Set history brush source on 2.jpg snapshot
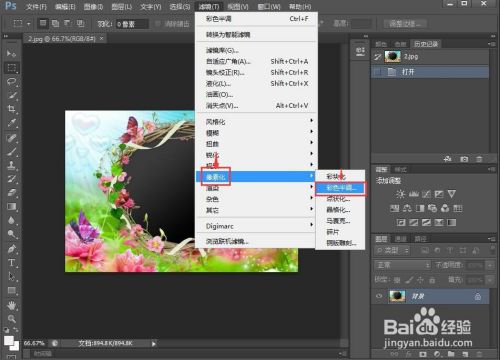This screenshot has height=360, width=500. coord(378,57)
